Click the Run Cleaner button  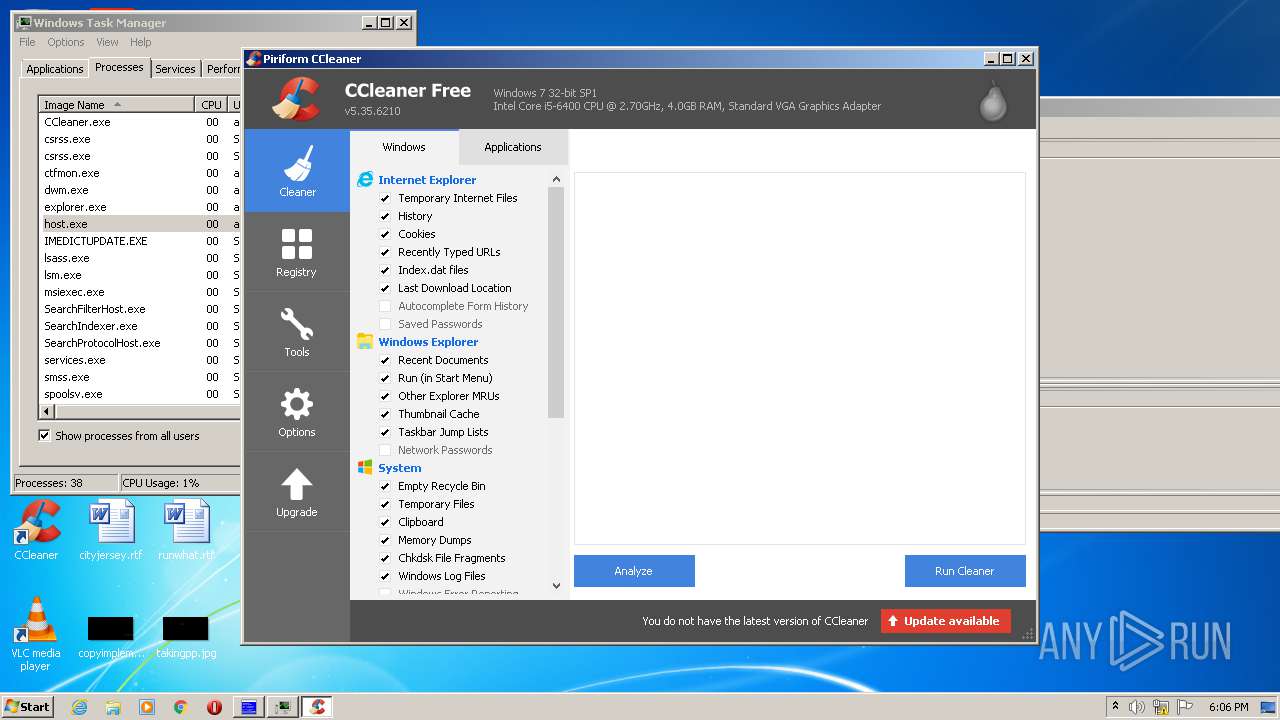(x=965, y=571)
